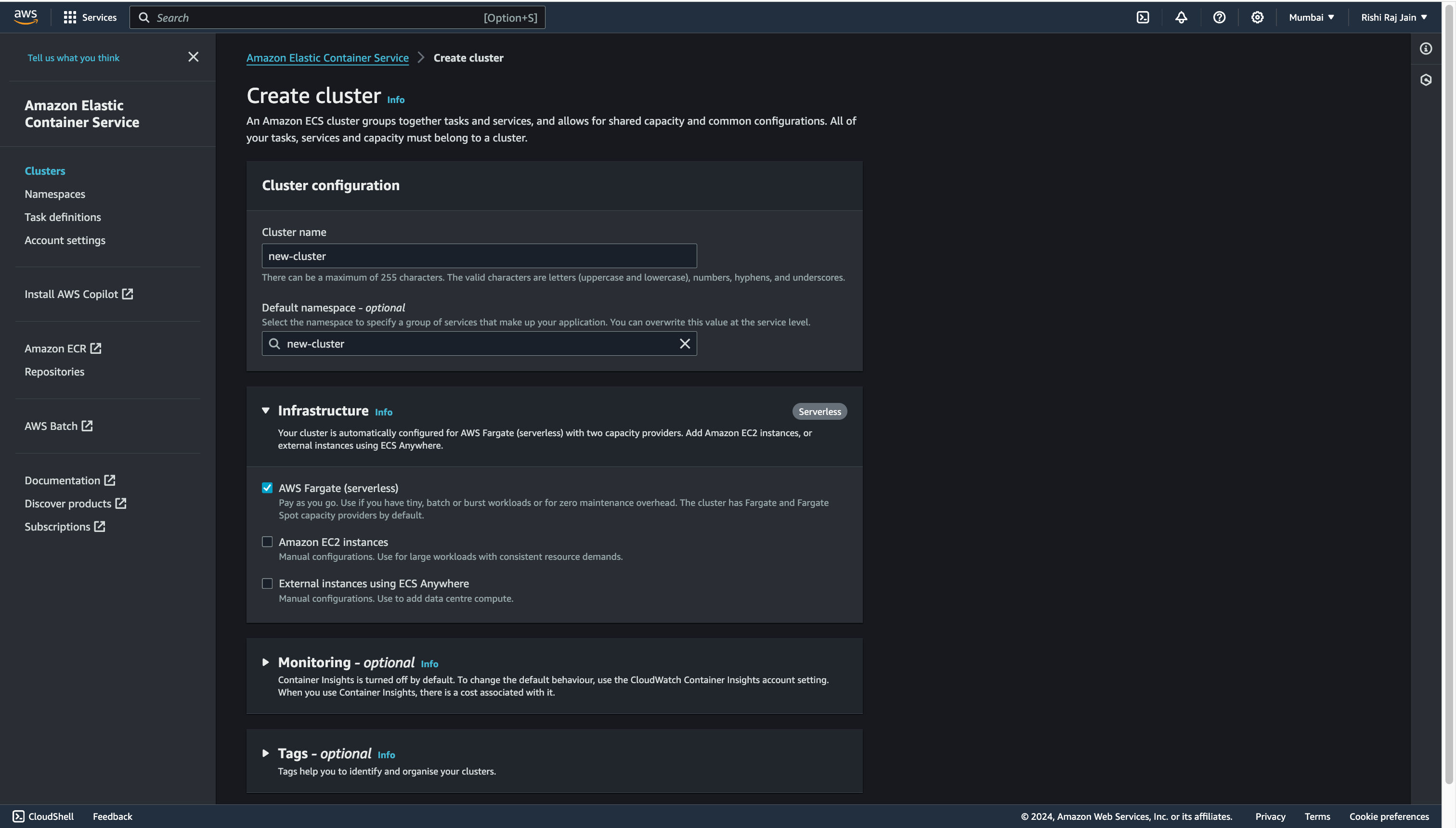Viewport: 1456px width, 828px height.
Task: Click the settings gear icon
Action: coord(1258,17)
